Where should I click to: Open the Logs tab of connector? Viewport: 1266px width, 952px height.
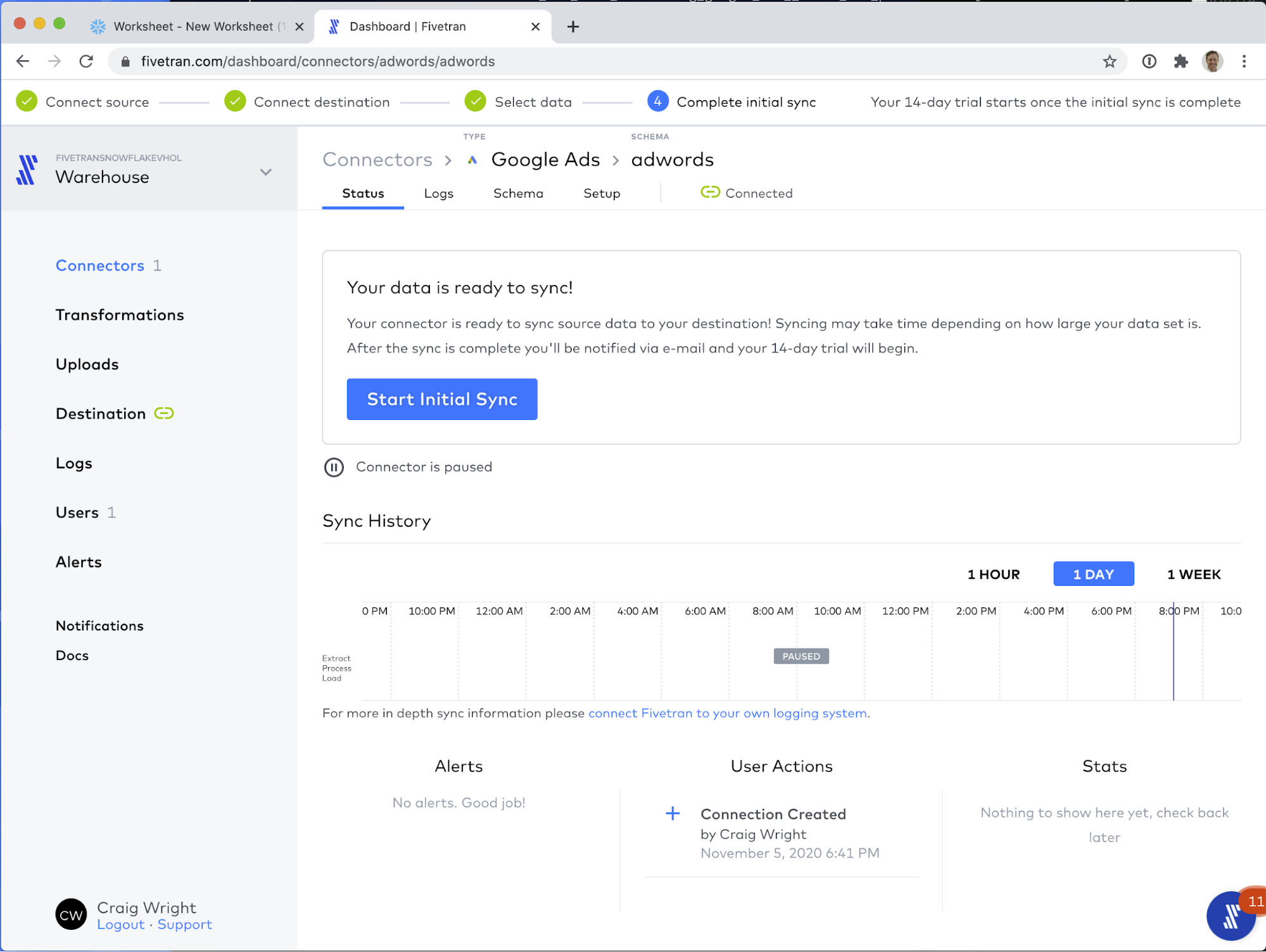(x=438, y=193)
